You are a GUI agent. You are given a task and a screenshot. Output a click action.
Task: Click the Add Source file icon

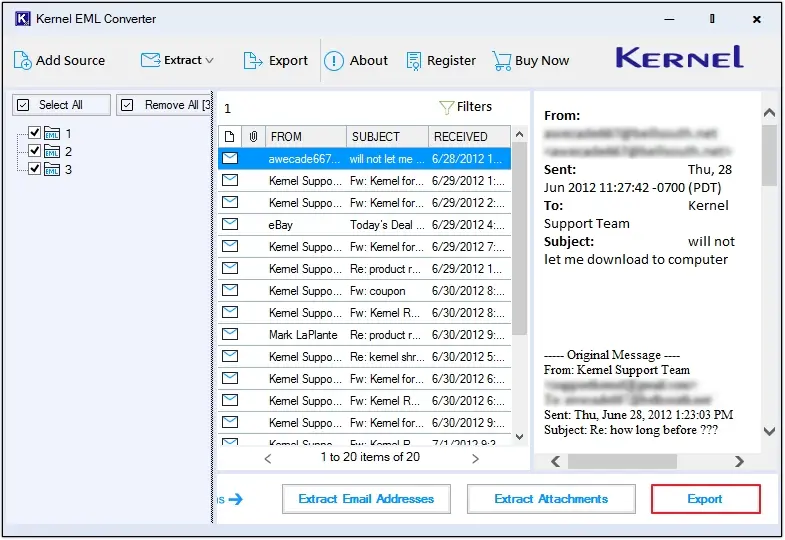click(23, 61)
